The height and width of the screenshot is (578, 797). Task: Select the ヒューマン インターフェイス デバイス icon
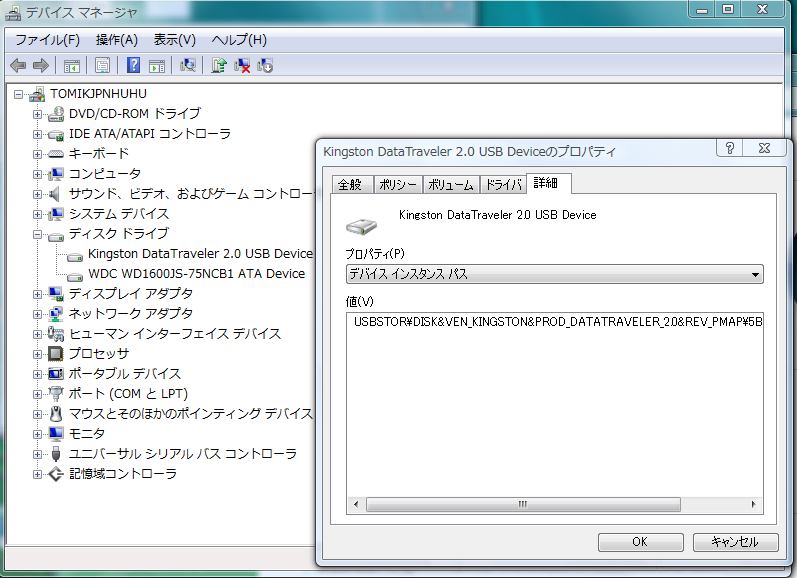(56, 334)
